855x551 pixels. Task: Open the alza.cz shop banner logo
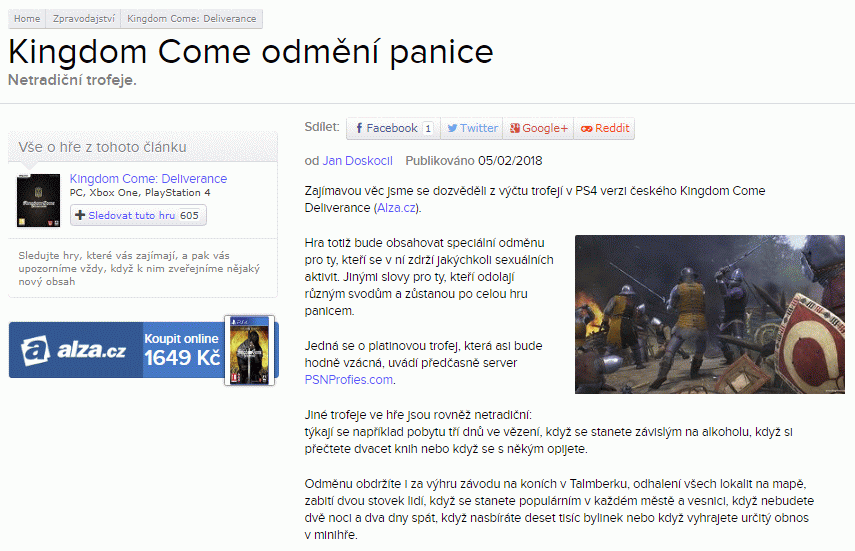(74, 350)
